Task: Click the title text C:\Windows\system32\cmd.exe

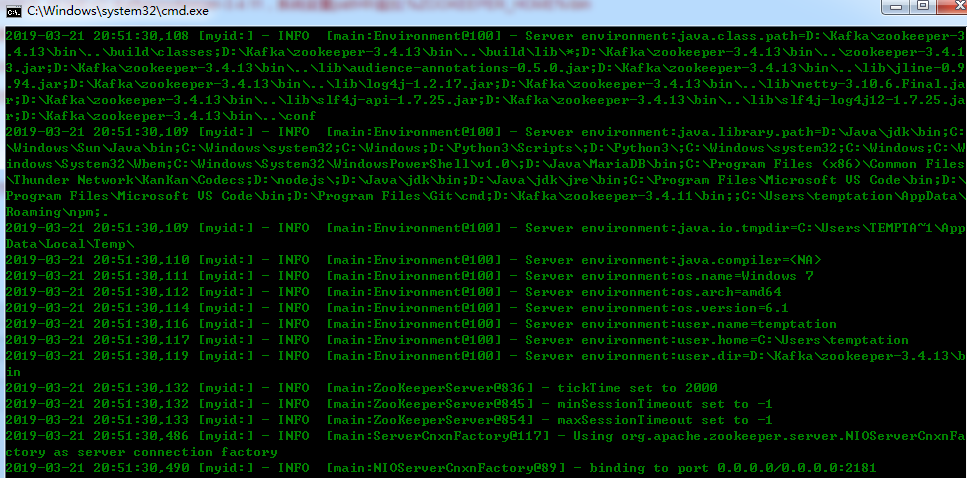Action: coord(118,11)
